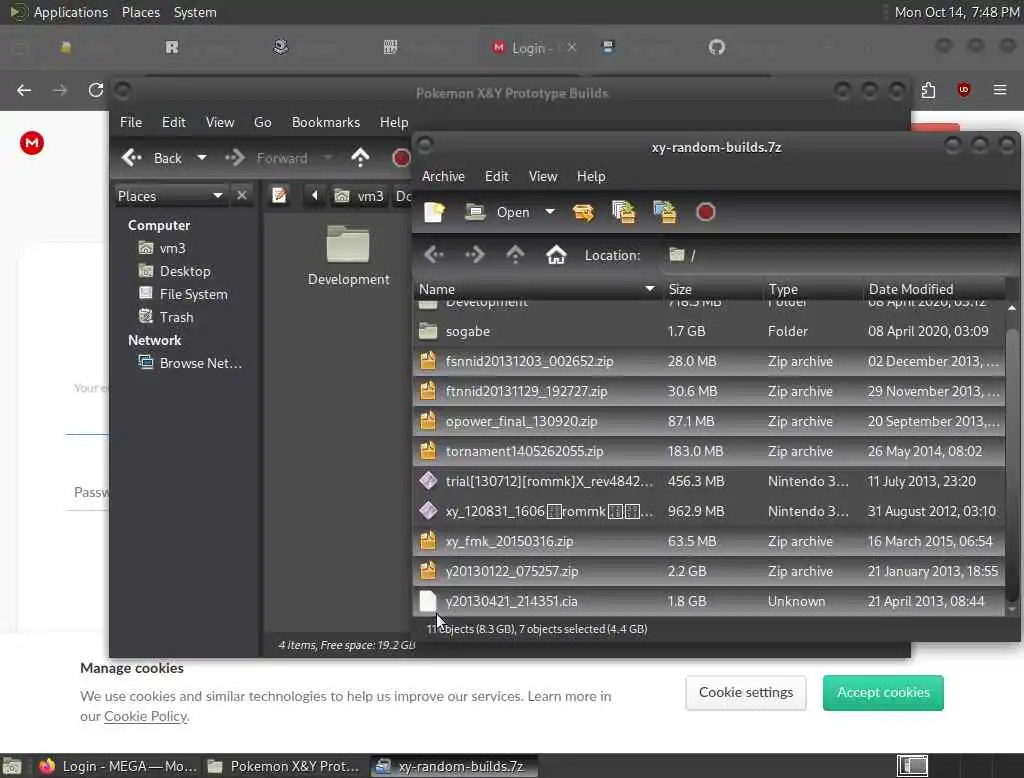Viewport: 1024px width, 778px height.
Task: Close the Places sidebar pane
Action: [242, 195]
